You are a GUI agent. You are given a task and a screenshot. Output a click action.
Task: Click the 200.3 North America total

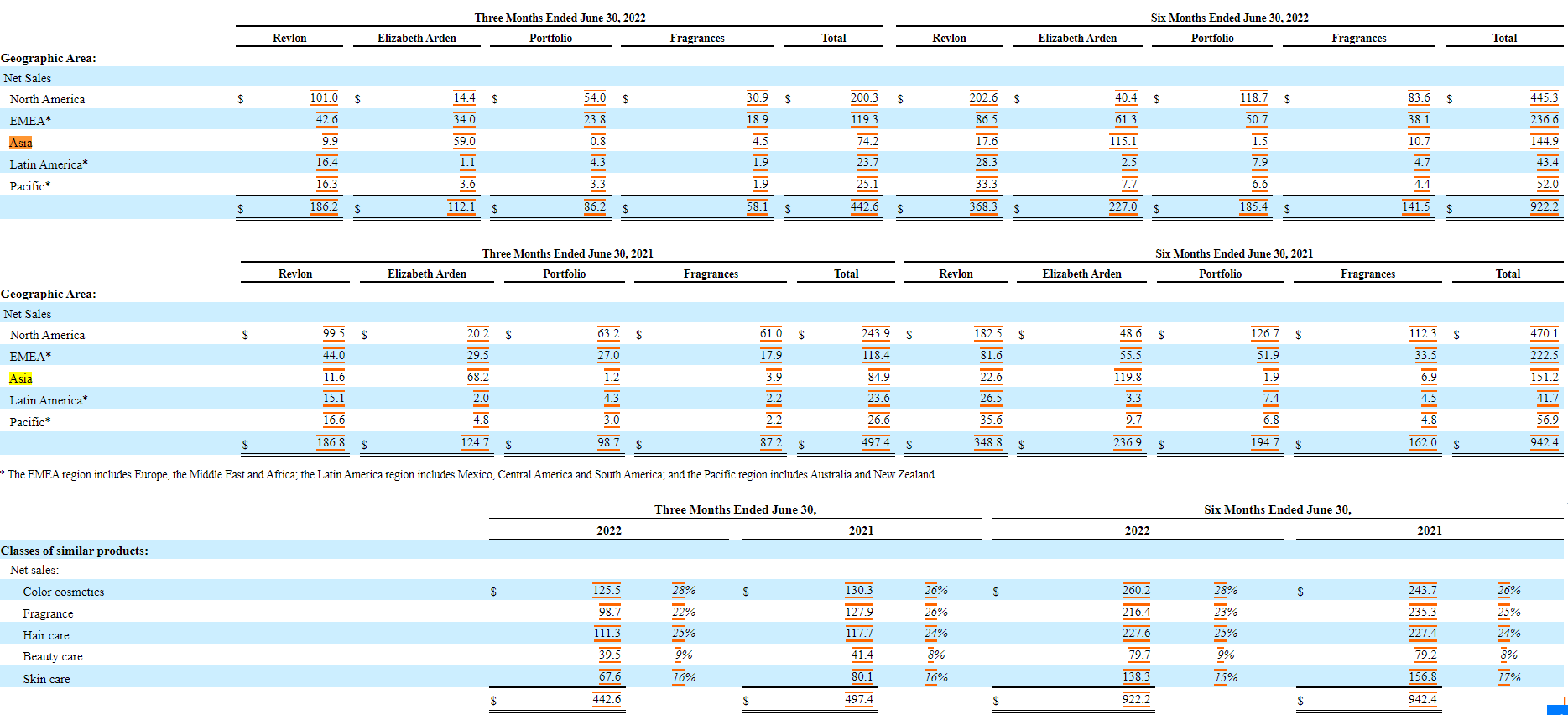tap(864, 97)
